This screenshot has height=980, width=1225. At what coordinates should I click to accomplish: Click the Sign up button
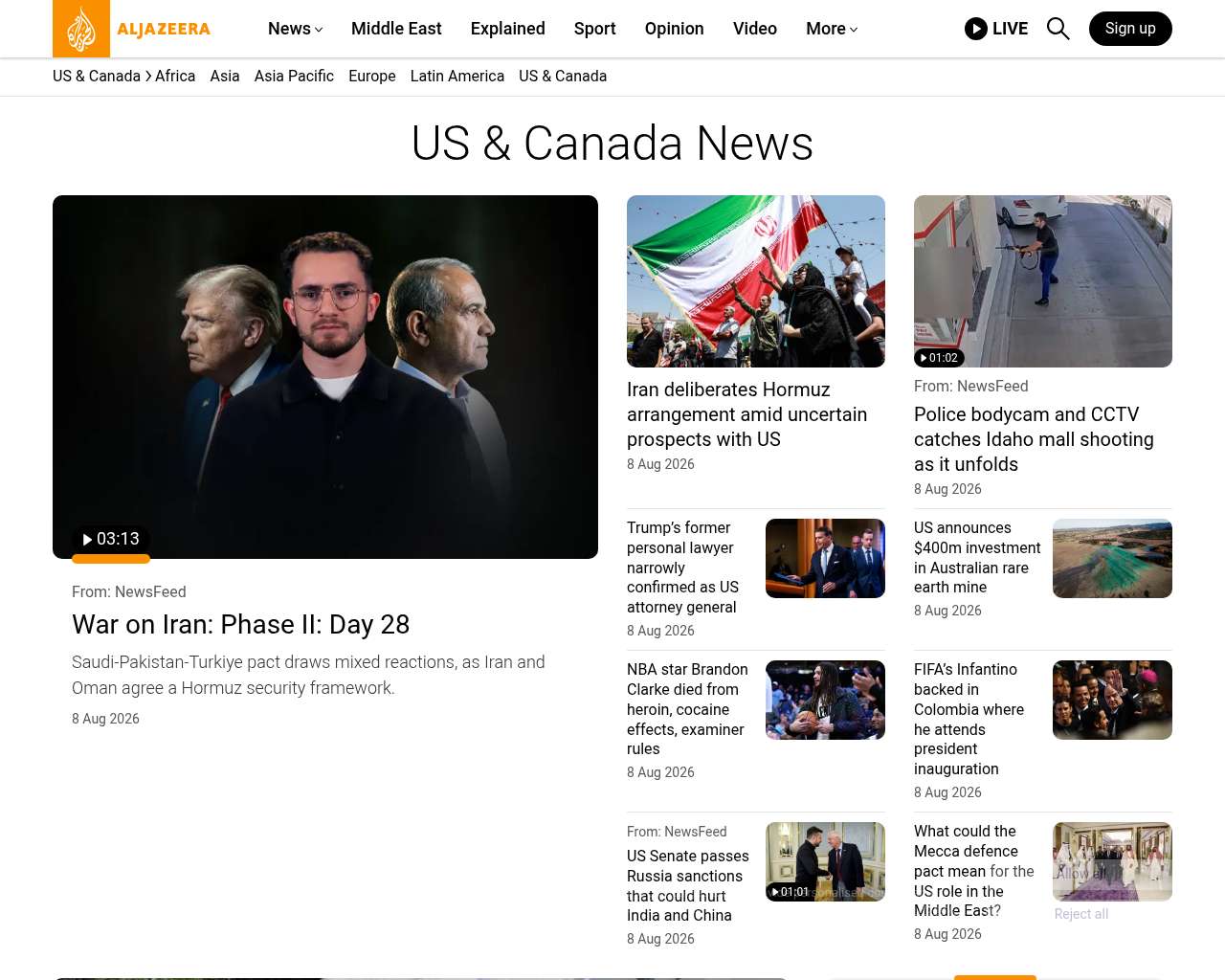click(x=1130, y=29)
